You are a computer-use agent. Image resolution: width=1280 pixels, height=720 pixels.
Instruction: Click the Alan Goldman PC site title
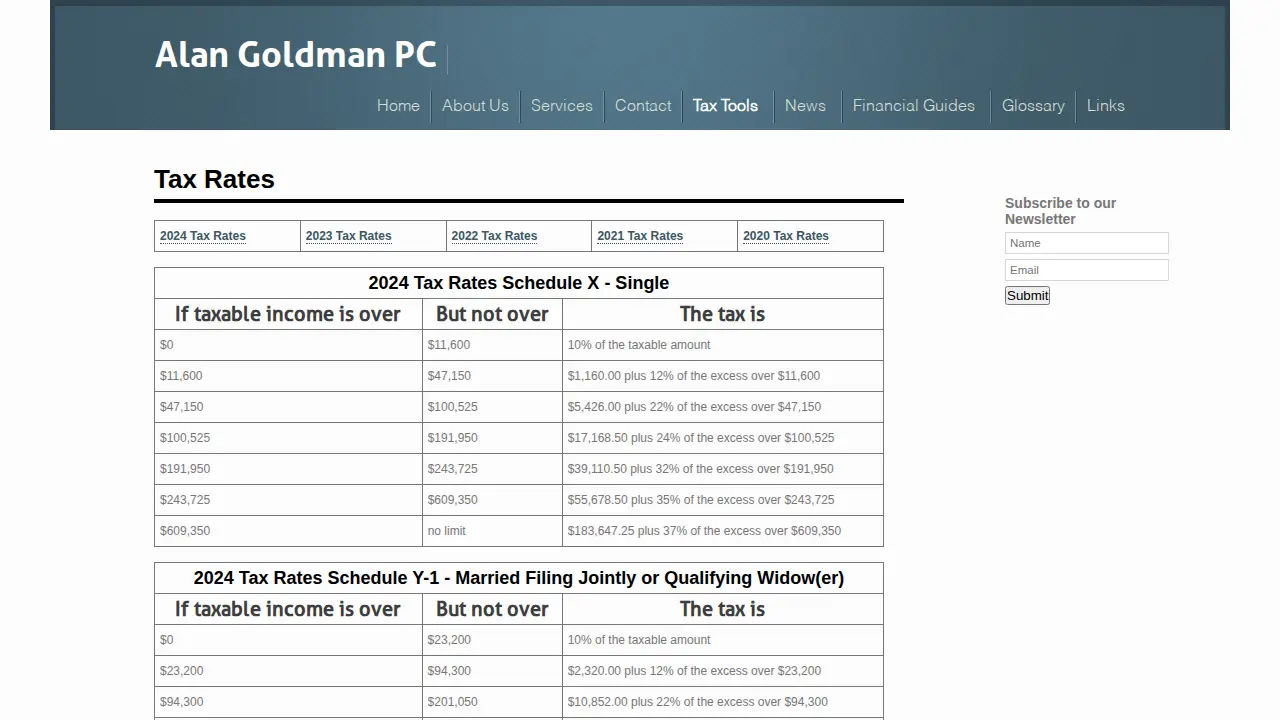(295, 54)
